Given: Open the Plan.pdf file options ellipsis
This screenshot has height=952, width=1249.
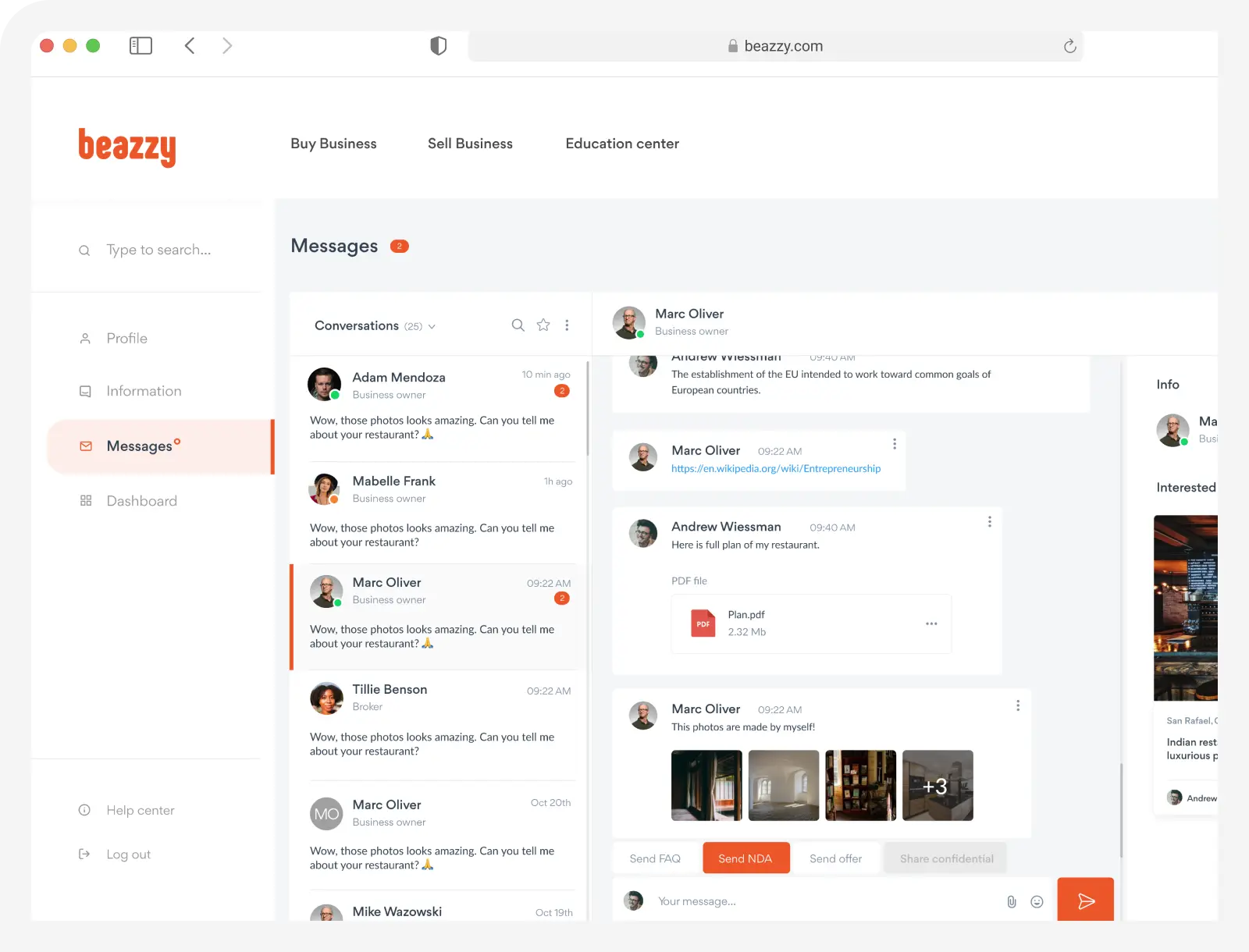Looking at the screenshot, I should coord(931,623).
